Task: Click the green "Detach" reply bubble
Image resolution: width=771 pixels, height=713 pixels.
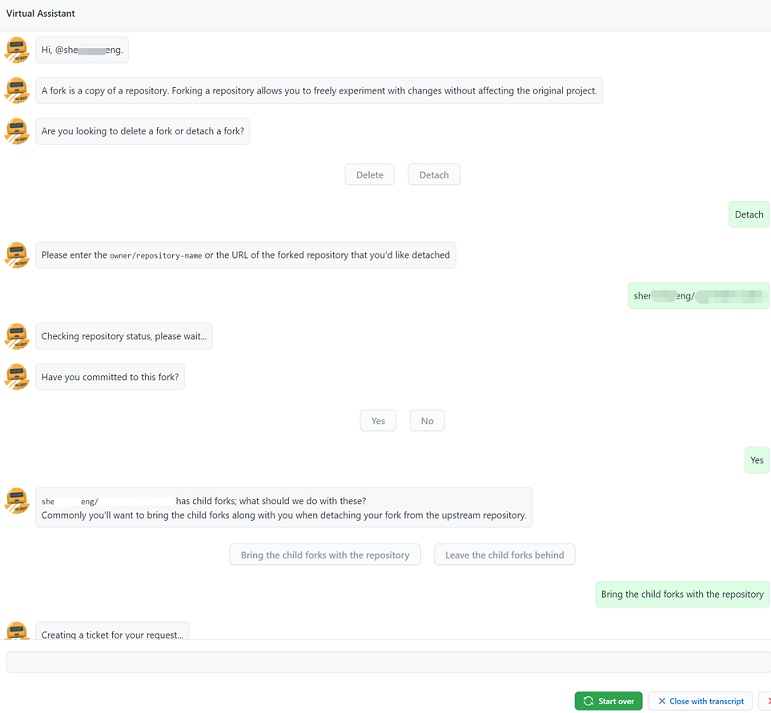Action: point(749,214)
